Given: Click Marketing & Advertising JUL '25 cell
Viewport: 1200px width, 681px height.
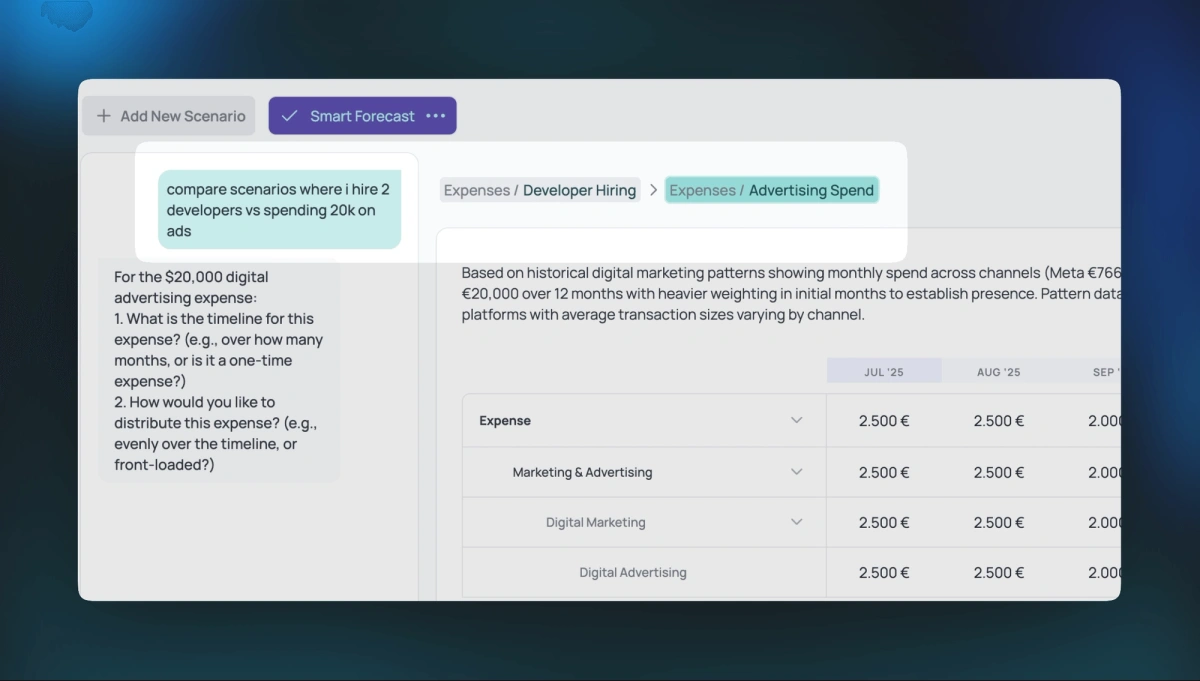Looking at the screenshot, I should [884, 472].
